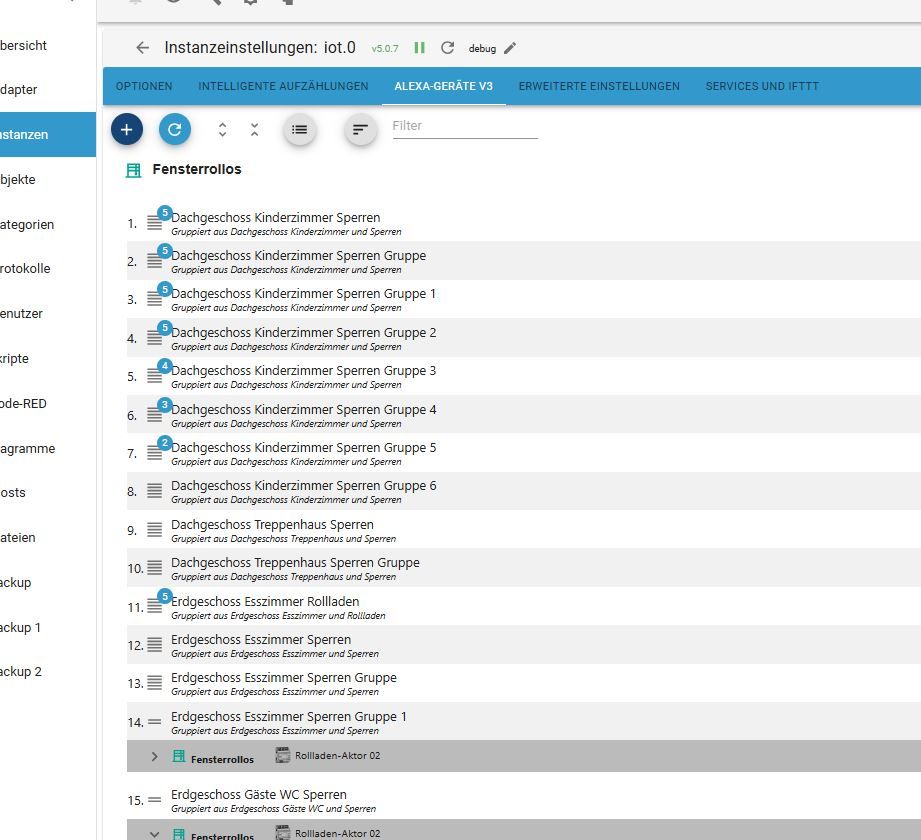921x840 pixels.
Task: Open the Dateien sidebar item
Action: tap(48, 537)
